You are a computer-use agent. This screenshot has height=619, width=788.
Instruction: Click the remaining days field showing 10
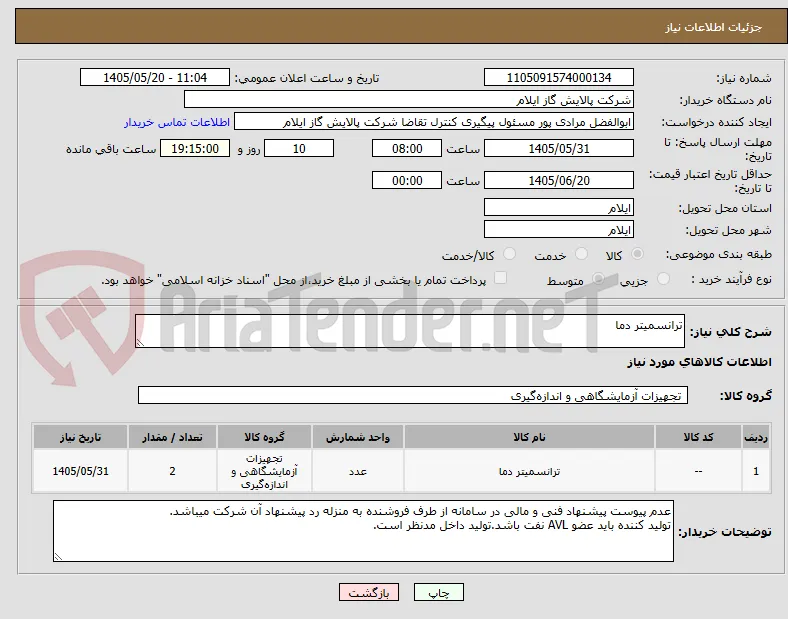tap(299, 149)
